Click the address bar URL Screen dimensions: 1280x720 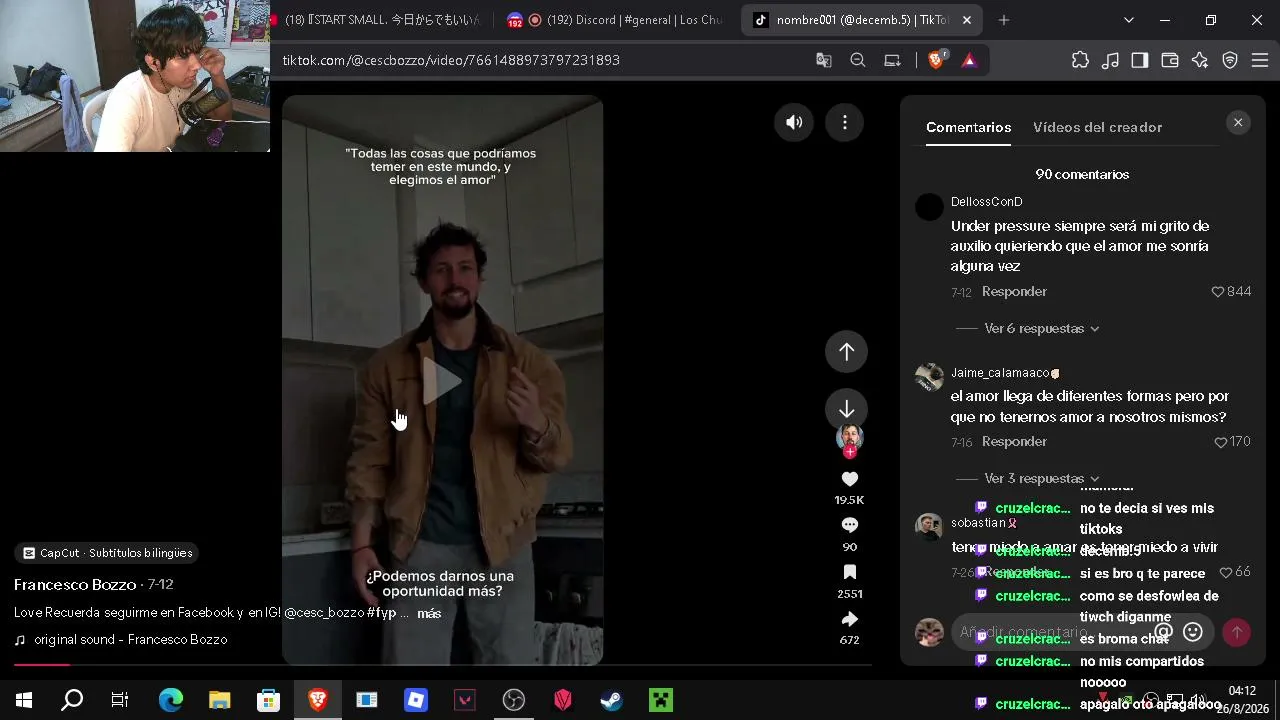[451, 60]
